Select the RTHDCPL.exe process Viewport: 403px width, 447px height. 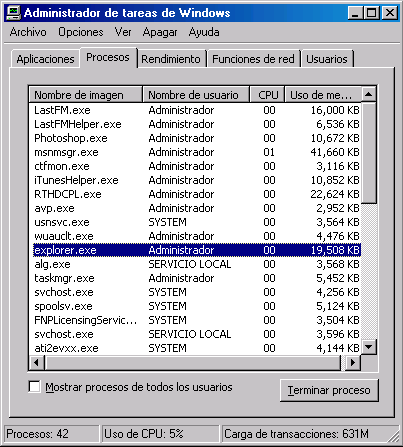point(197,194)
